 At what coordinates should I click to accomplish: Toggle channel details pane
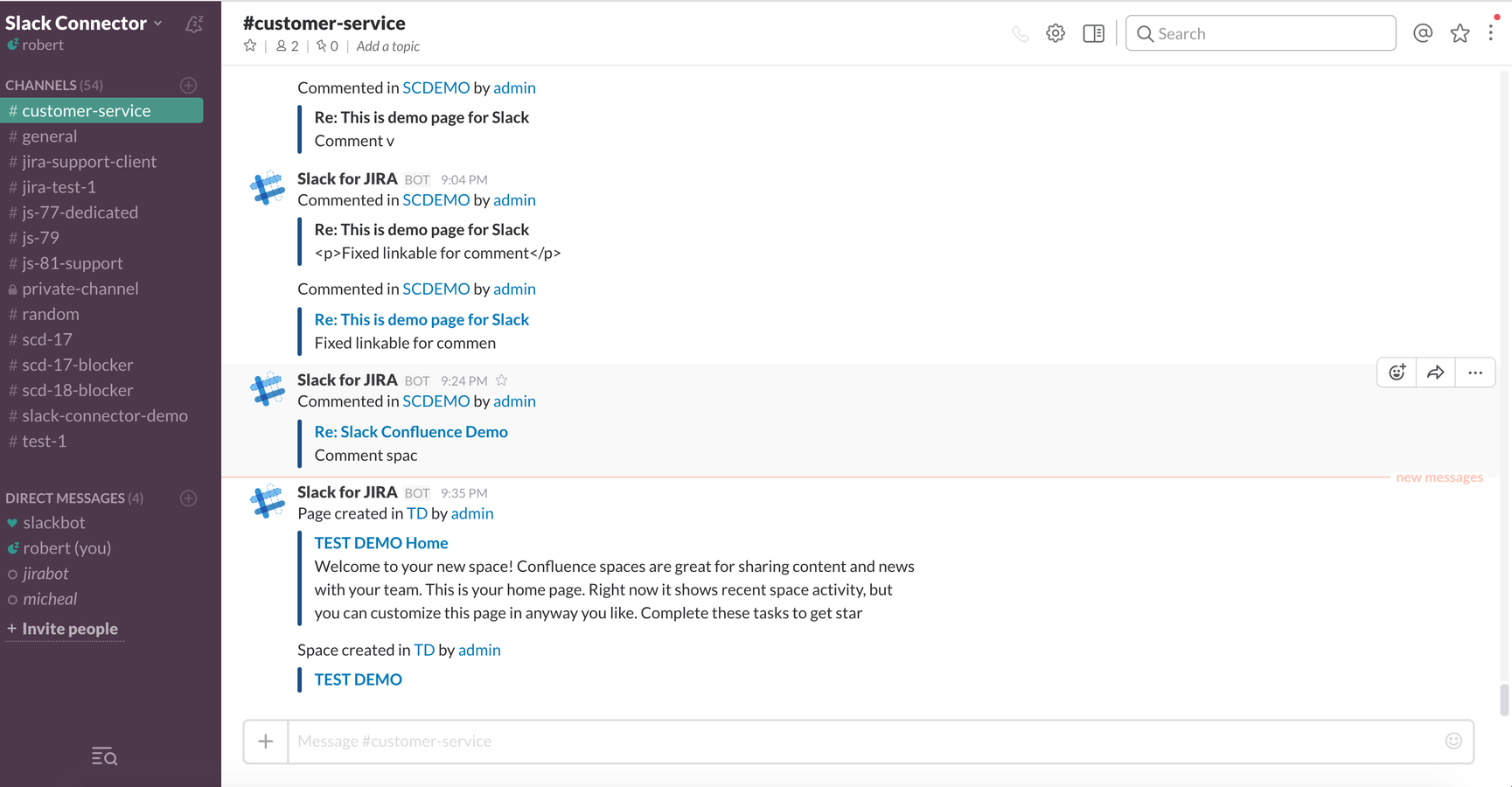[1093, 33]
